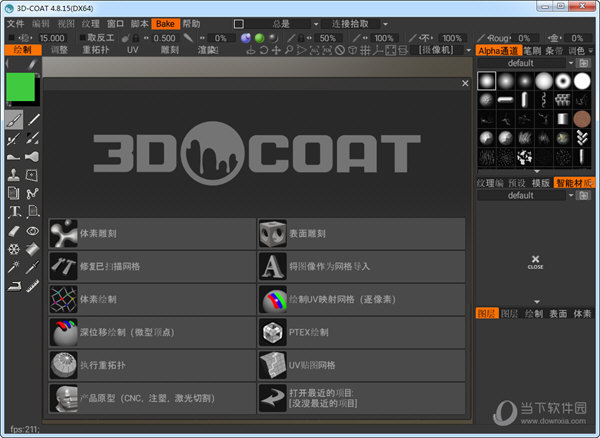Viewport: 600px width, 438px height.
Task: Click the voxel painting mesh icon (体素绘制)
Action: pos(64,300)
